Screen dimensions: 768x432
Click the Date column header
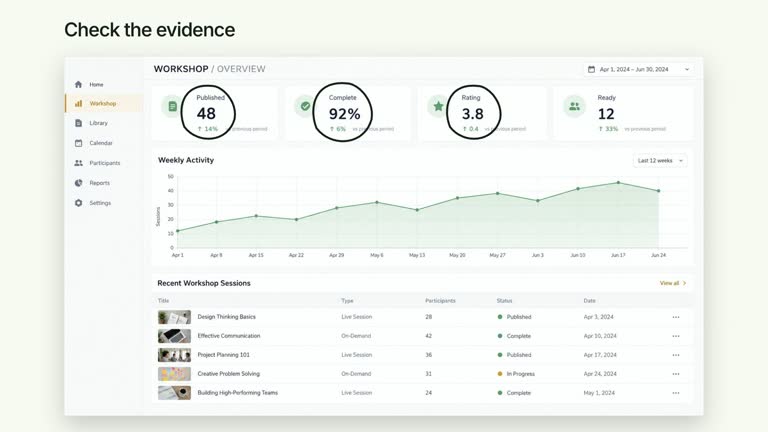(590, 301)
